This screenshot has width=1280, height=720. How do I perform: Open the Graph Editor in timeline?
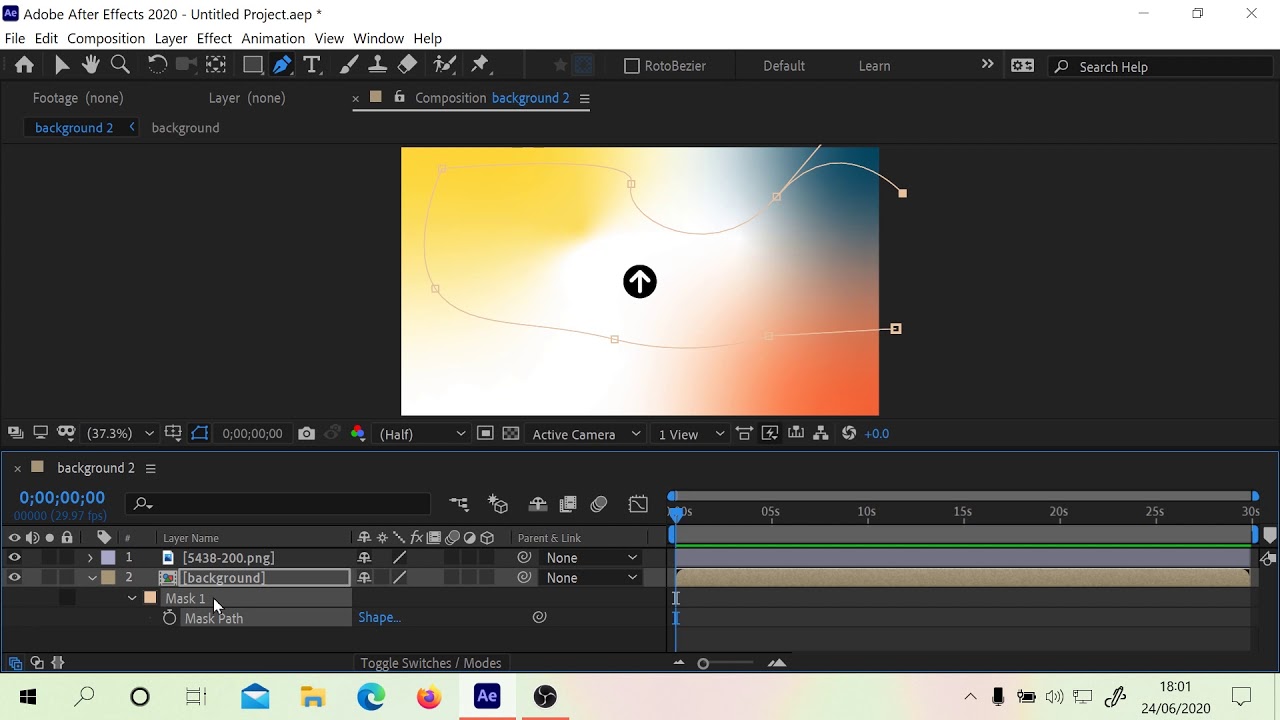[638, 504]
